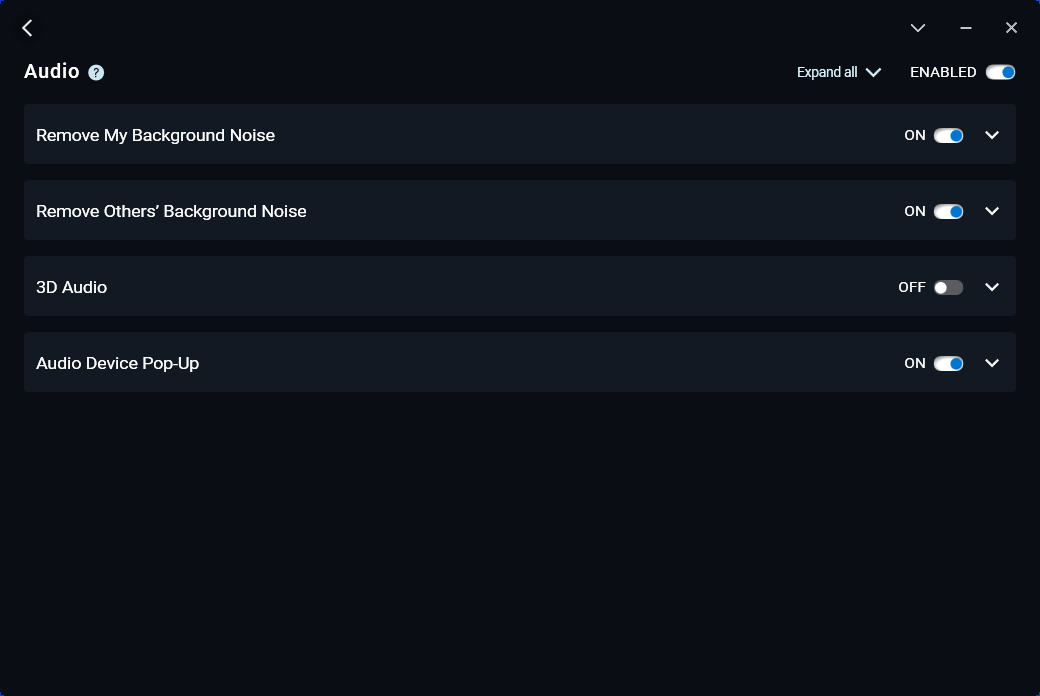Expand the Remove Others' Background Noise chevron
The height and width of the screenshot is (696, 1040).
tap(992, 211)
